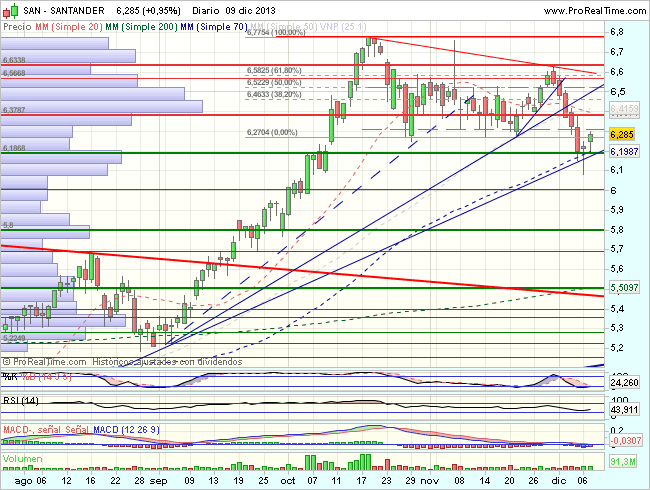Select the MM (Simple 200) indicator label
The image size is (650, 490).
coord(141,27)
